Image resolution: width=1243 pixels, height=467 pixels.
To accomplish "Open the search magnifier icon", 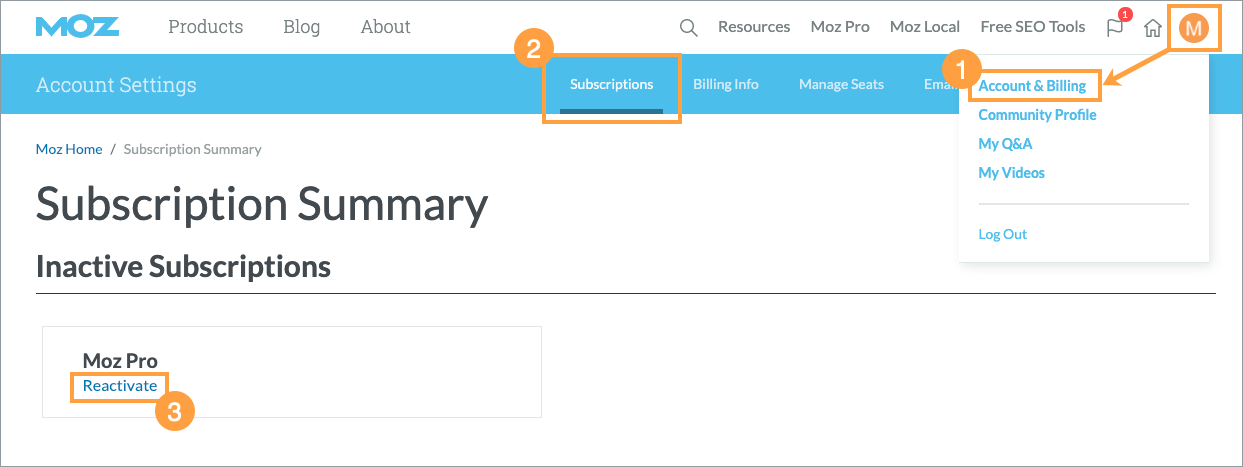I will point(688,27).
